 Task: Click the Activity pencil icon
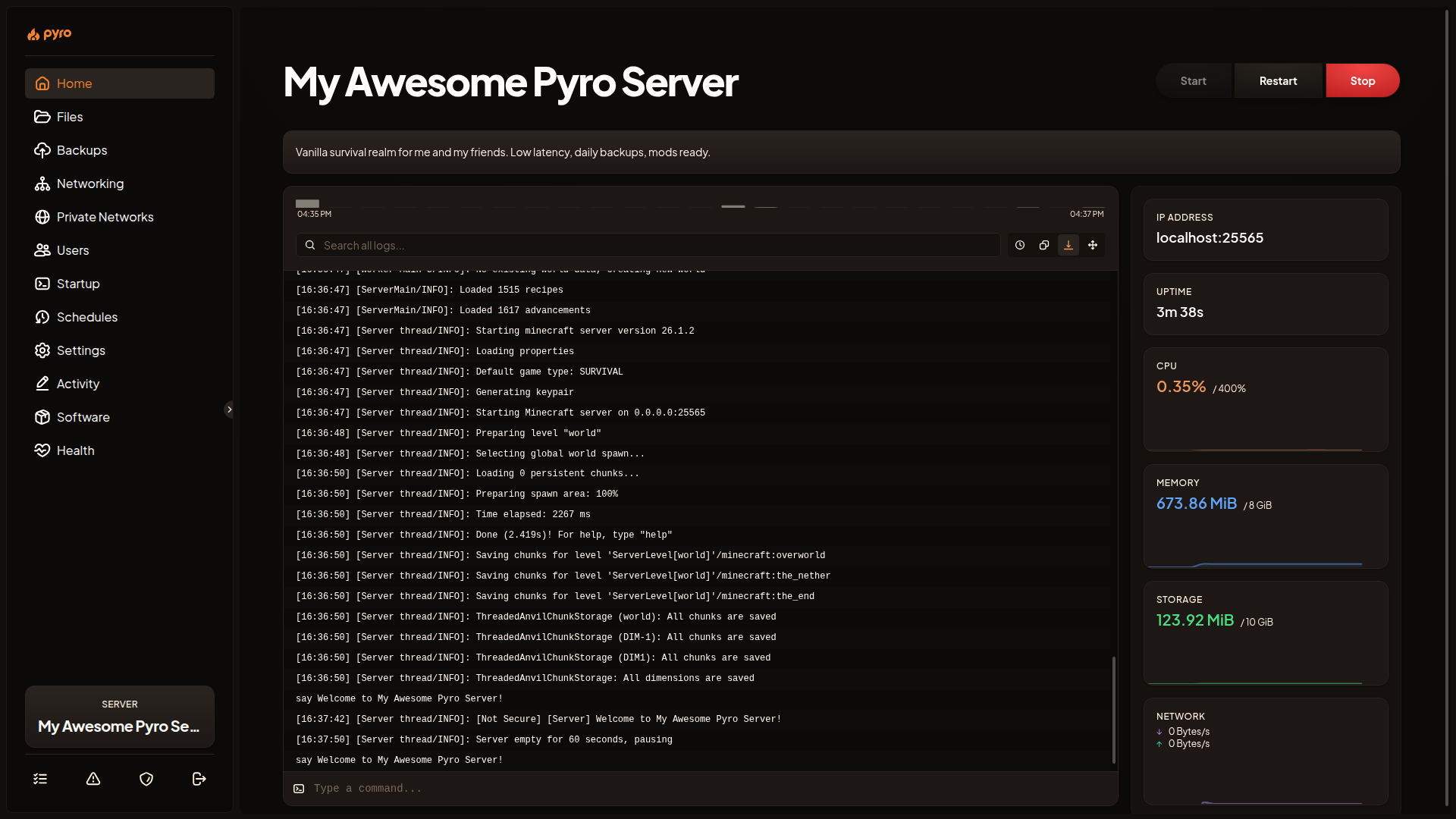click(x=42, y=384)
